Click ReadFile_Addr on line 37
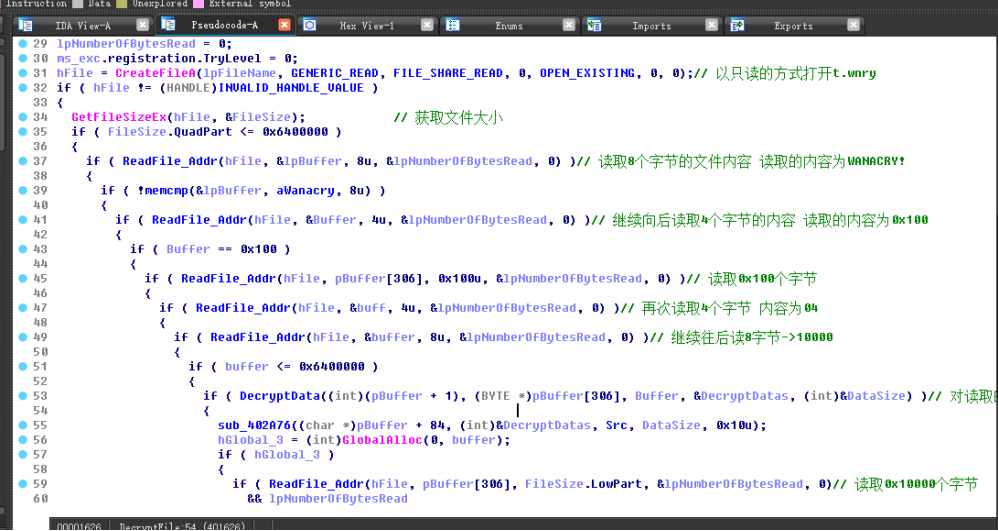The height and width of the screenshot is (531, 998). click(x=170, y=161)
